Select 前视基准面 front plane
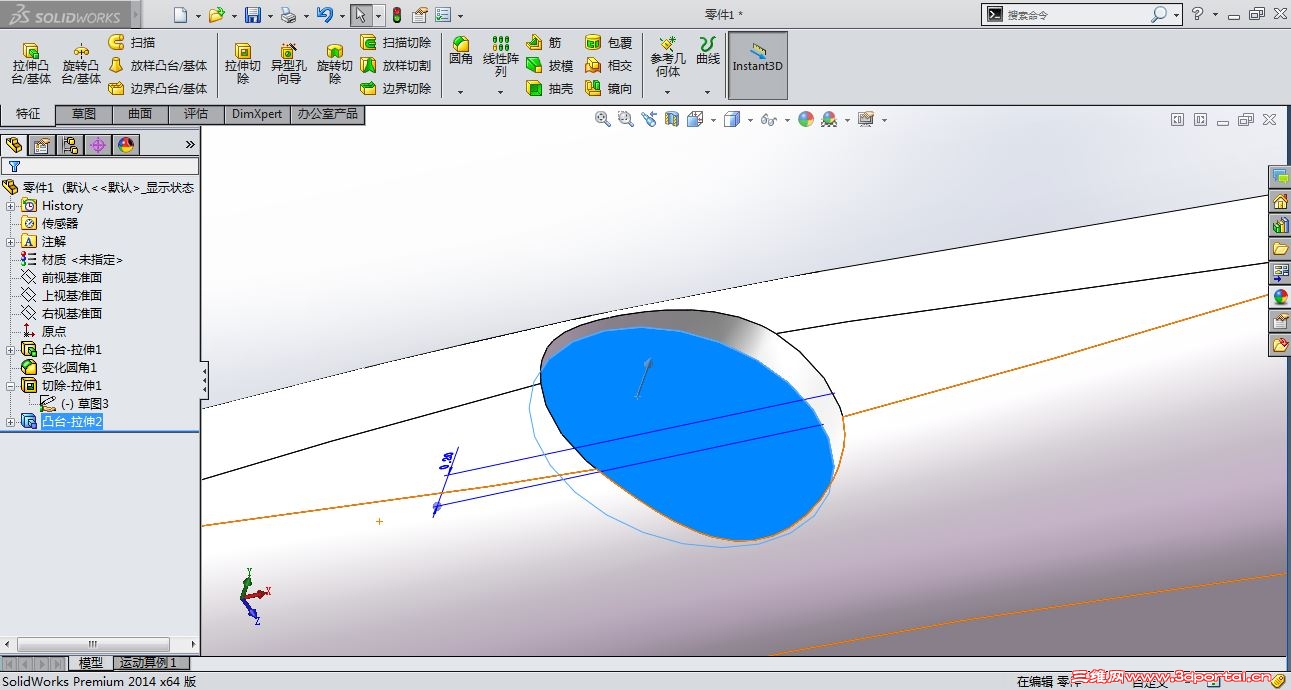This screenshot has height=690, width=1291. click(x=71, y=278)
